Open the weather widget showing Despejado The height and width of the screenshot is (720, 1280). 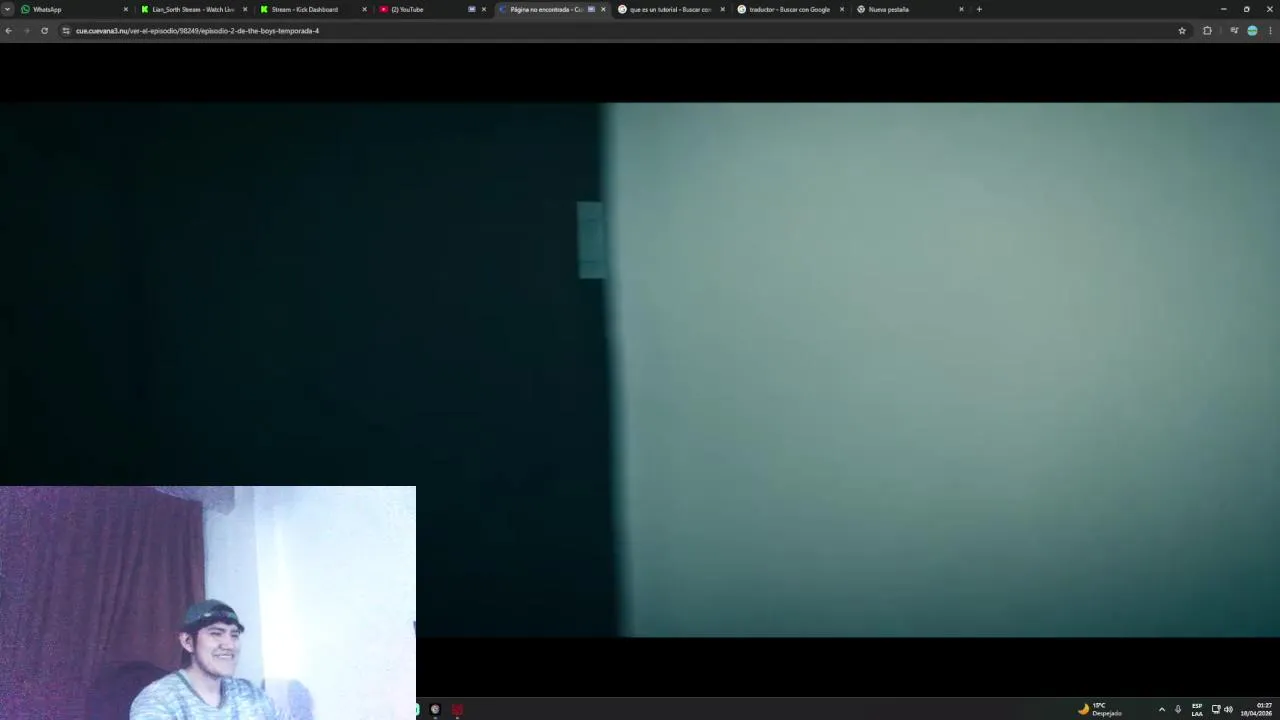(1100, 709)
